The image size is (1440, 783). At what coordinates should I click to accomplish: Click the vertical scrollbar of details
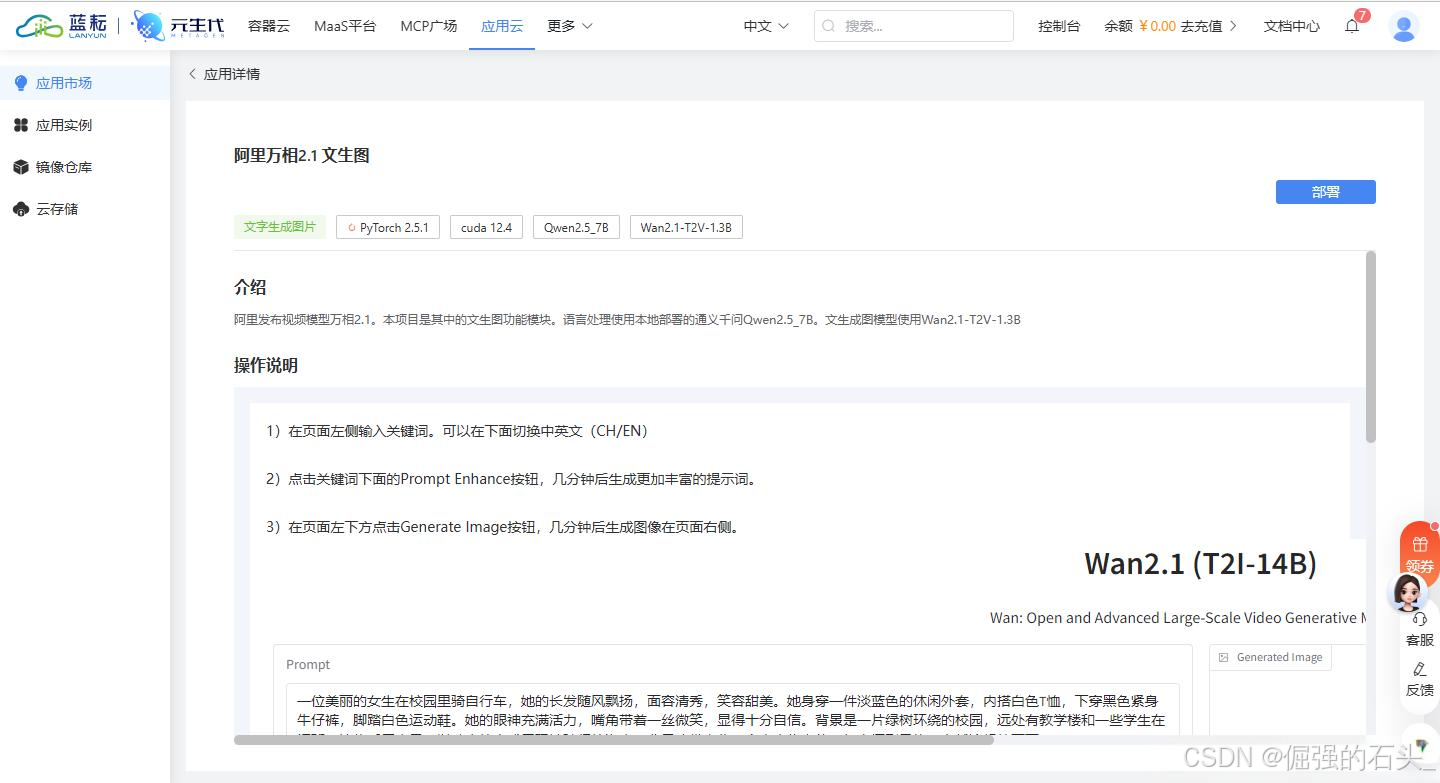click(1371, 346)
